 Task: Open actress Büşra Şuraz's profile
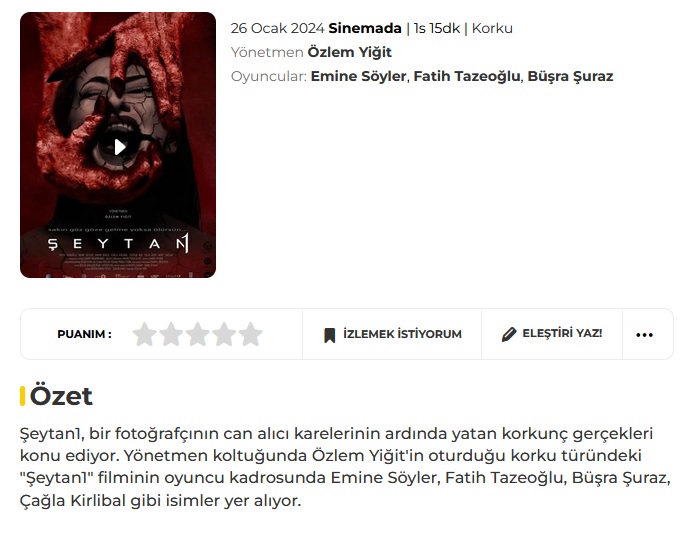tap(570, 76)
